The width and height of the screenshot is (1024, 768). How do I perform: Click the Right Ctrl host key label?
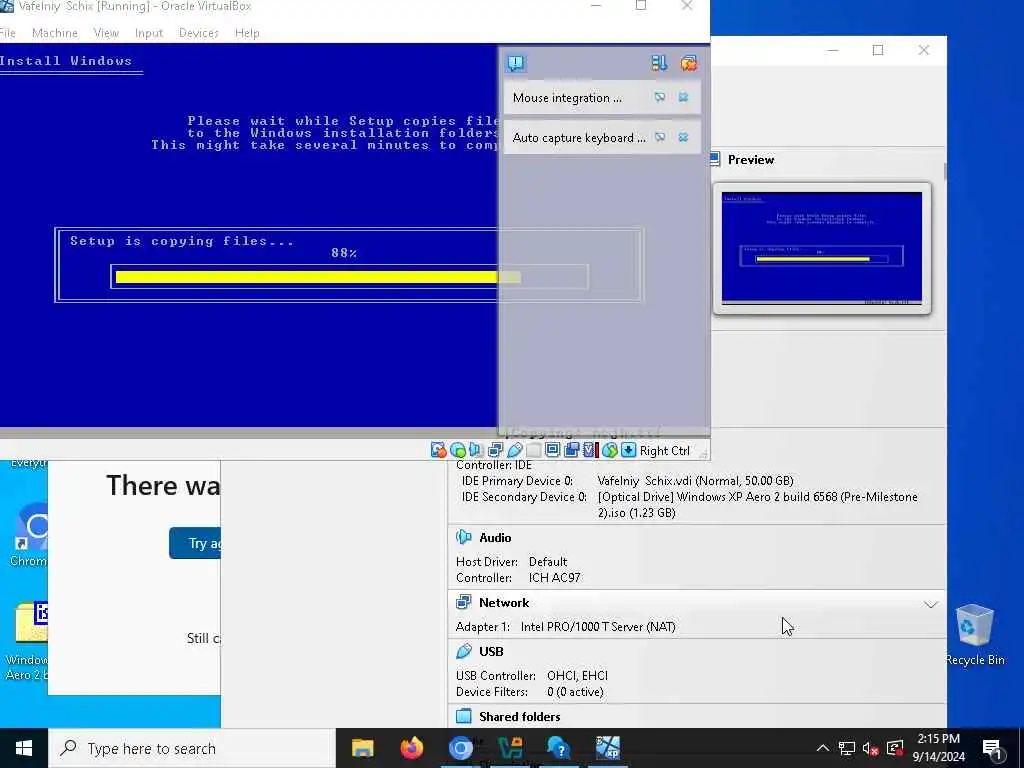[x=664, y=451]
